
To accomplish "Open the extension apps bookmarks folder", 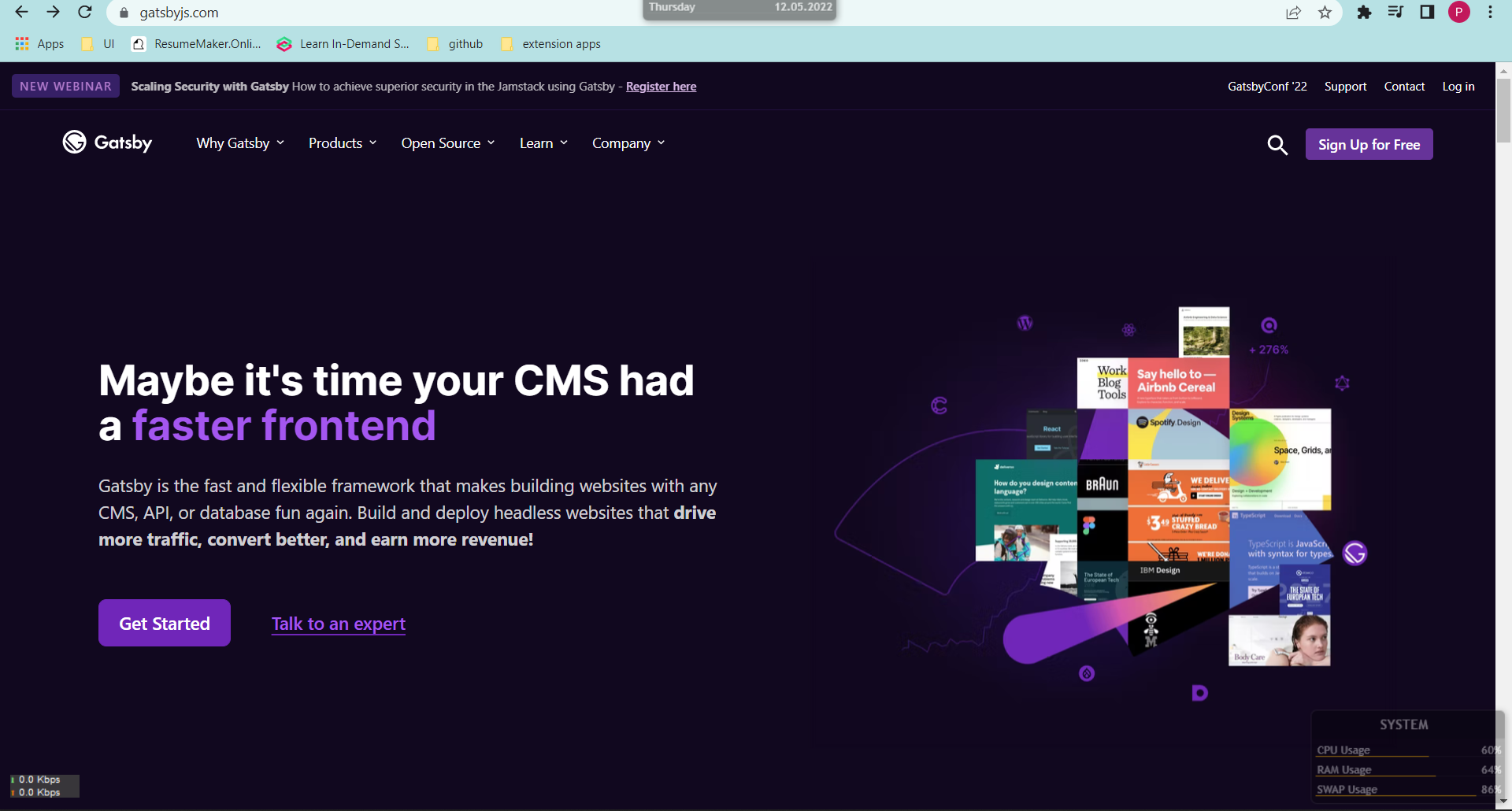I will [x=550, y=44].
